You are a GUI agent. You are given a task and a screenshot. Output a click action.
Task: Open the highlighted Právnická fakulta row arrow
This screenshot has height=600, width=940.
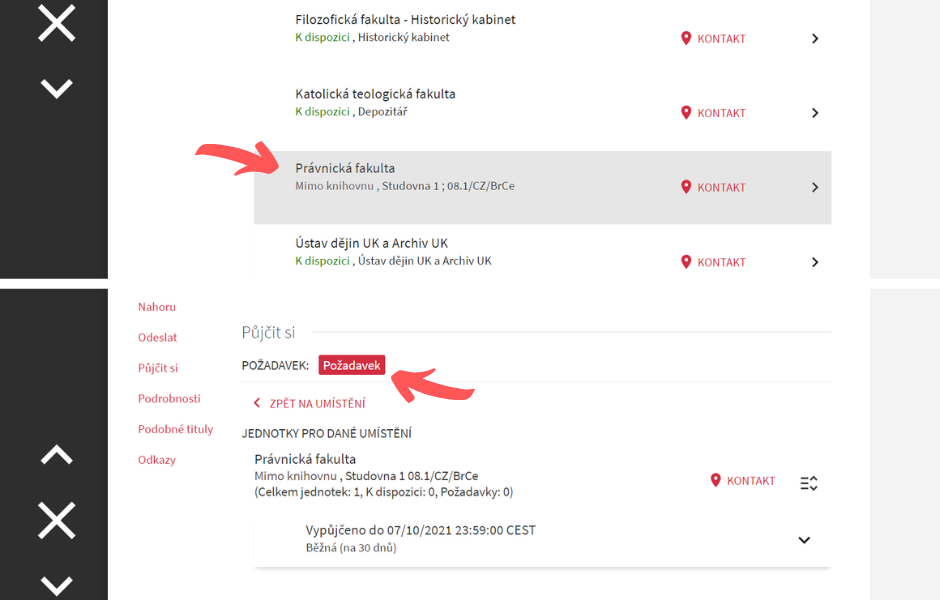click(x=815, y=188)
